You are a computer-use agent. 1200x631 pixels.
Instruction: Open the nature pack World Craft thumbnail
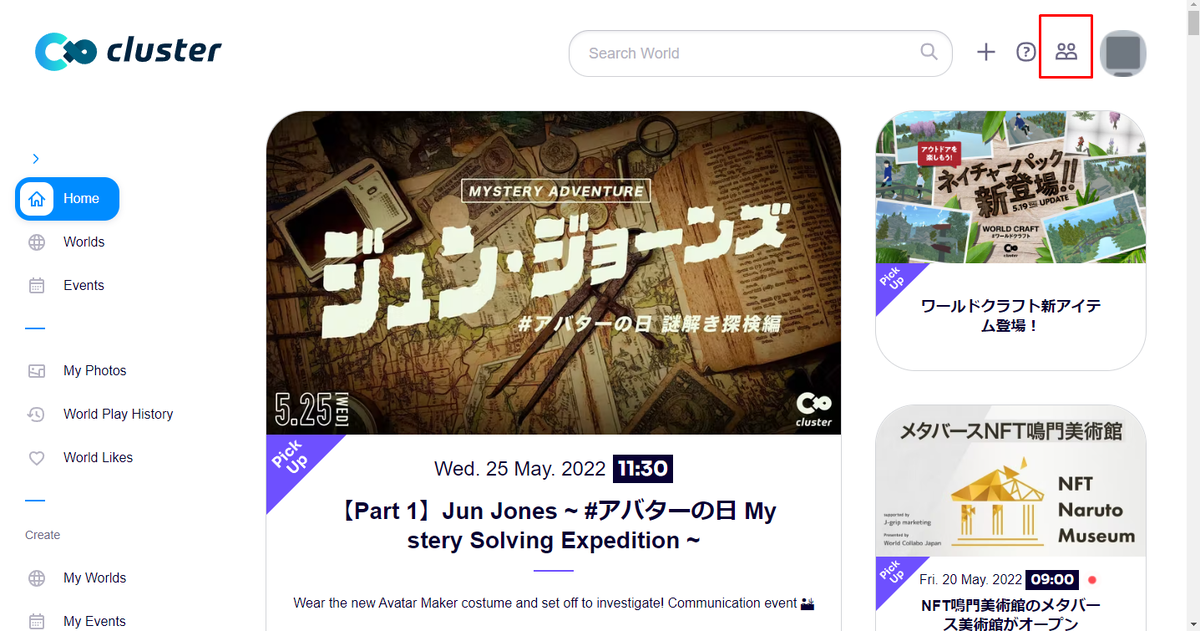tap(1010, 187)
